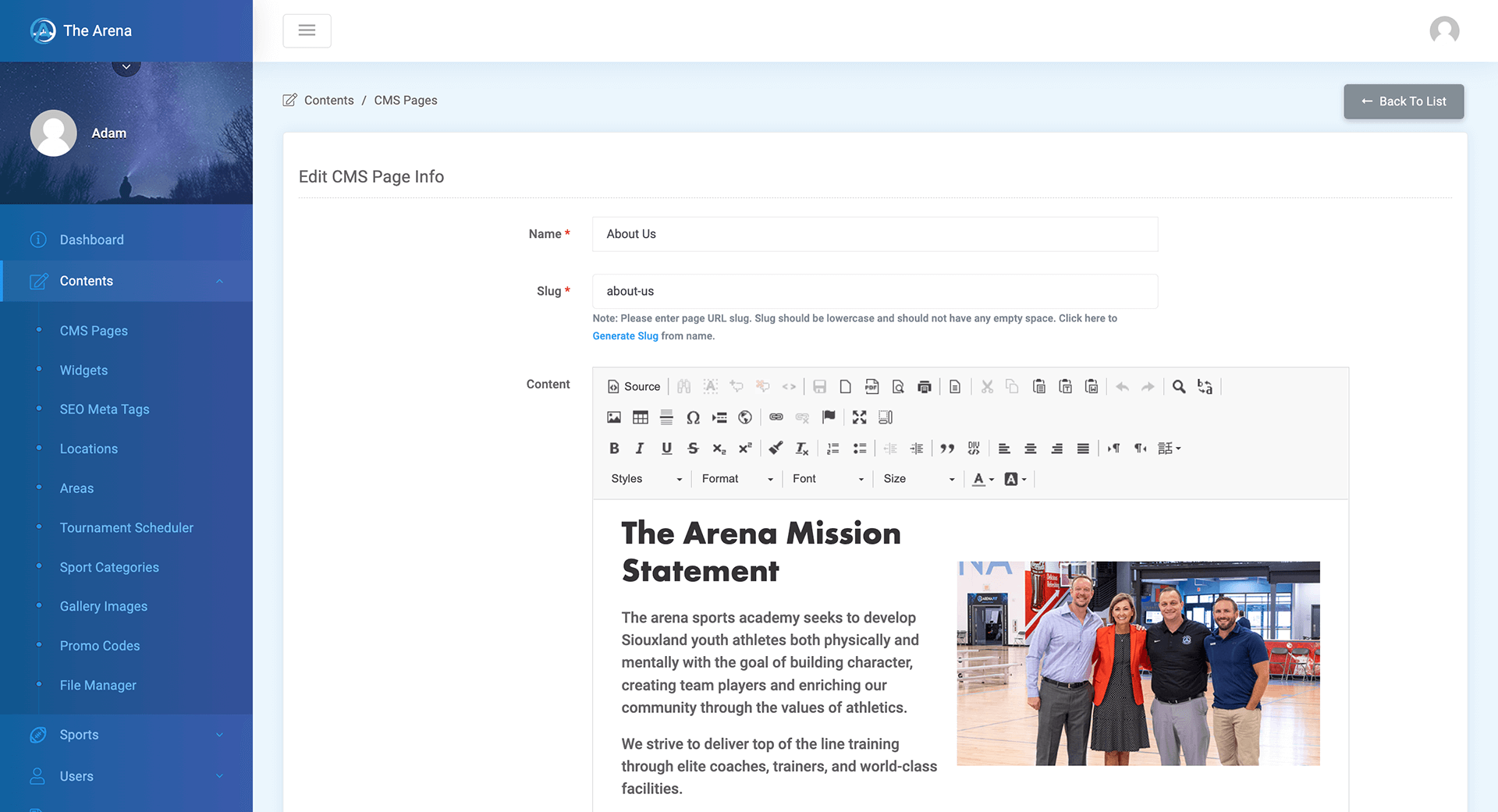The image size is (1498, 812).
Task: Click the Link chain icon
Action: (776, 417)
